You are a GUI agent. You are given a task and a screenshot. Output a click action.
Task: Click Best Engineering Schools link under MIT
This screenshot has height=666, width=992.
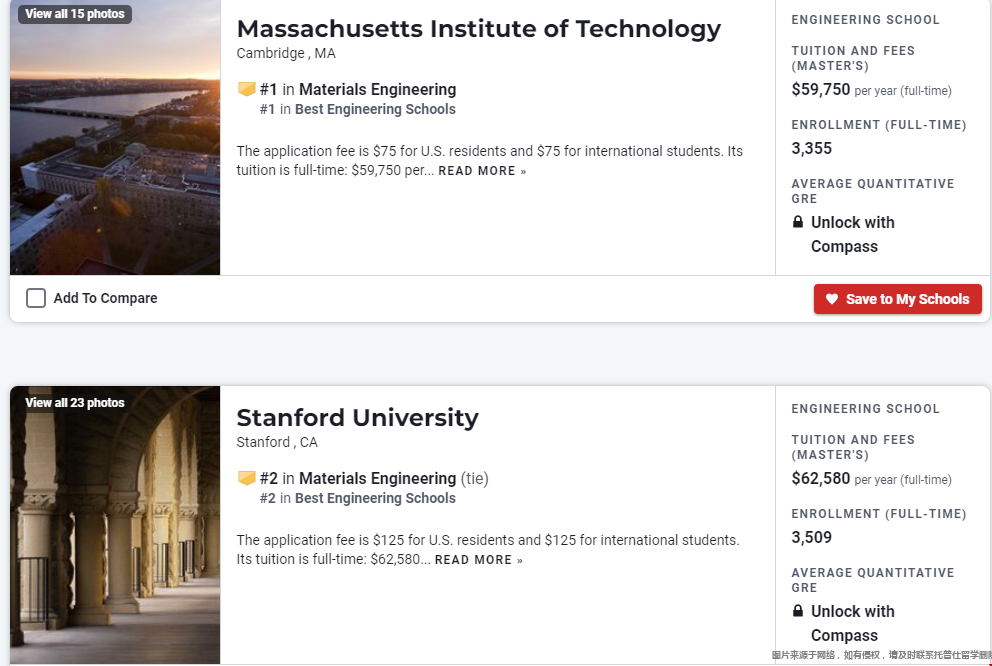point(375,109)
